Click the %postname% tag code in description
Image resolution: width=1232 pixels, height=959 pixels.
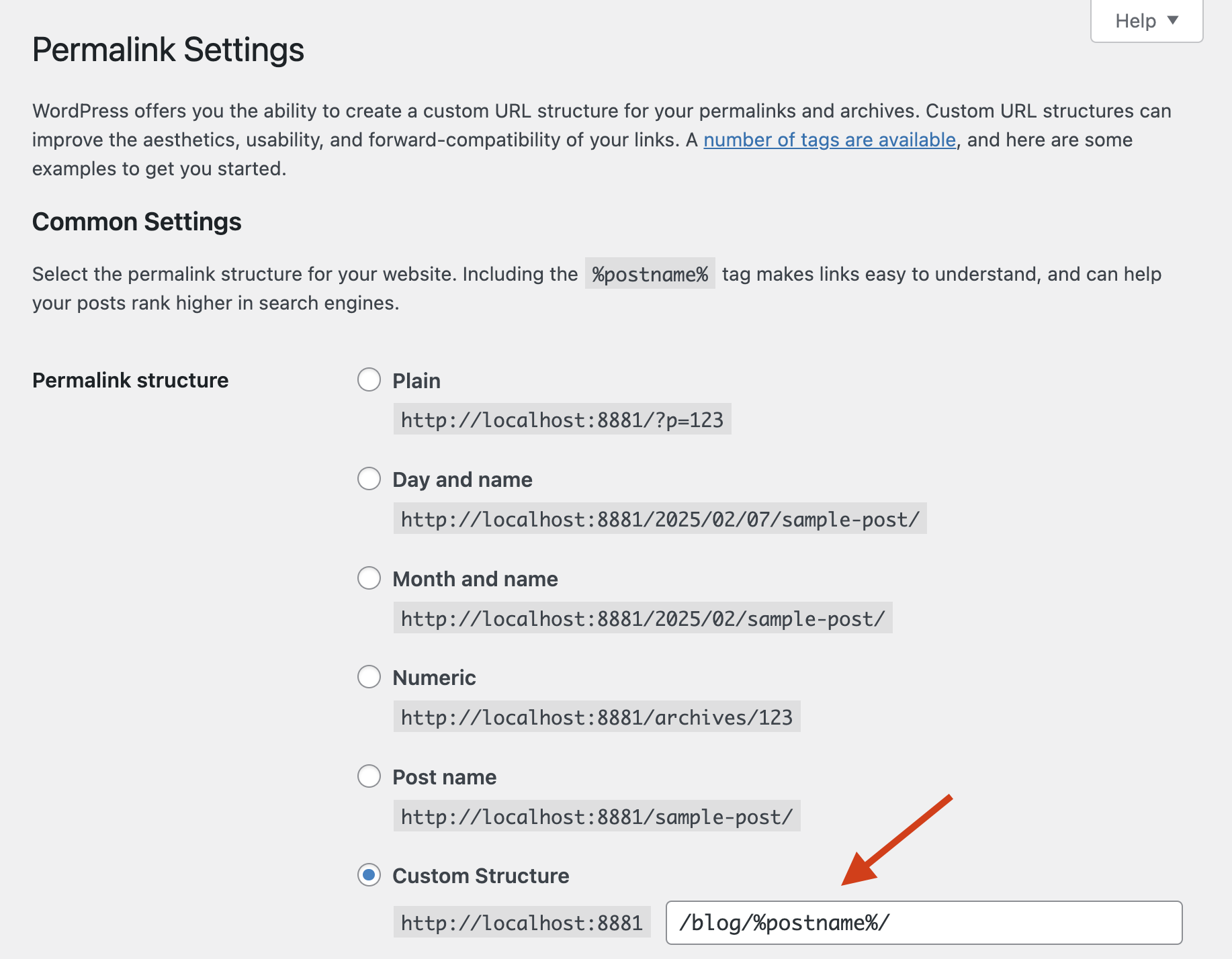[650, 274]
